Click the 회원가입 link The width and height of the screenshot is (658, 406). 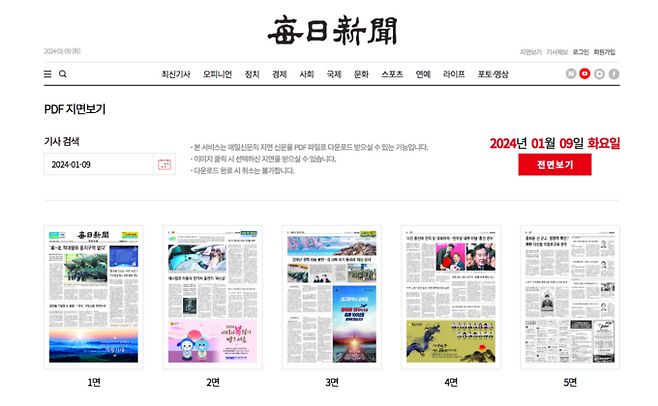pyautogui.click(x=605, y=51)
